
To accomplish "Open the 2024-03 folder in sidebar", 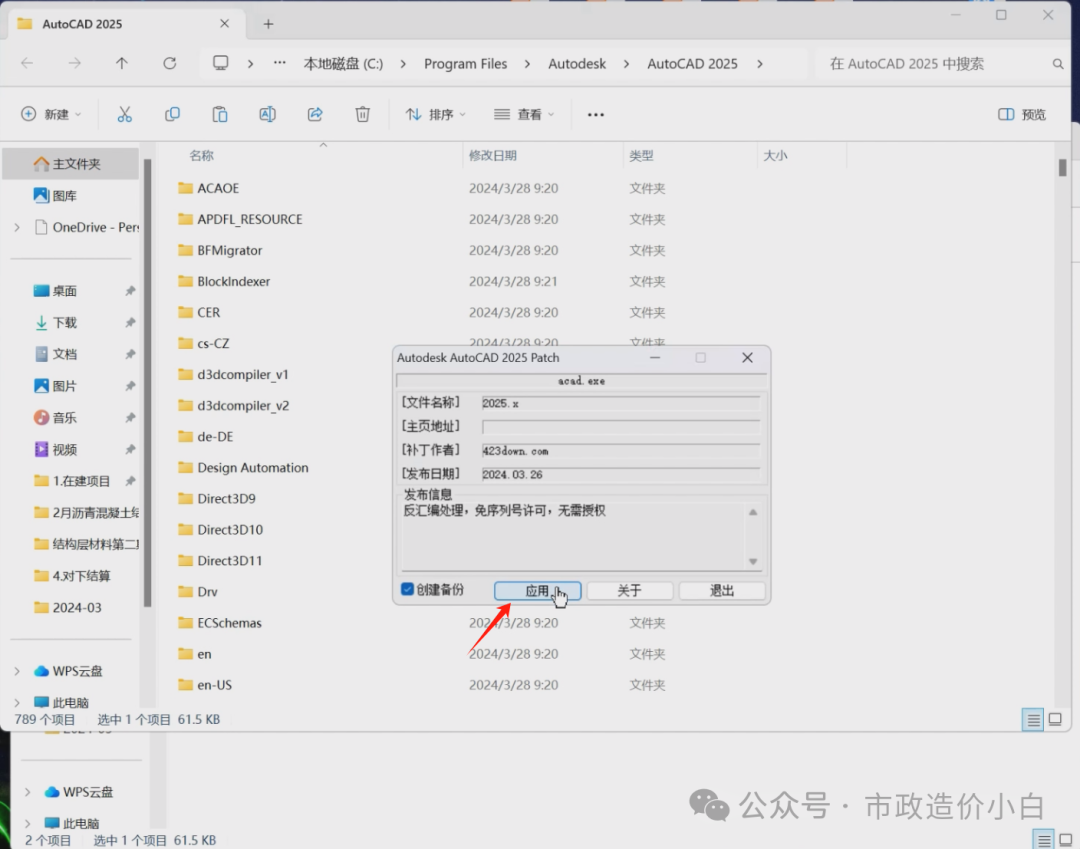I will pos(68,607).
